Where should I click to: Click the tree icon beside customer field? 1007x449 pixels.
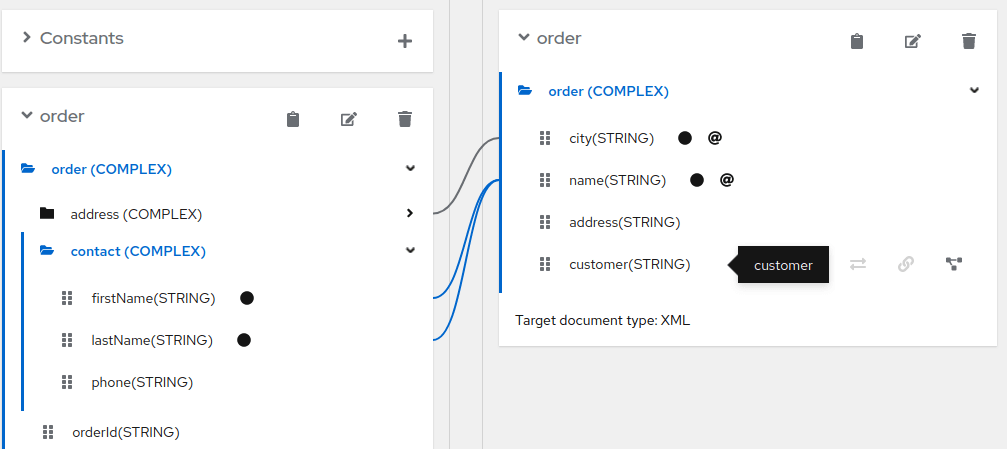click(954, 264)
